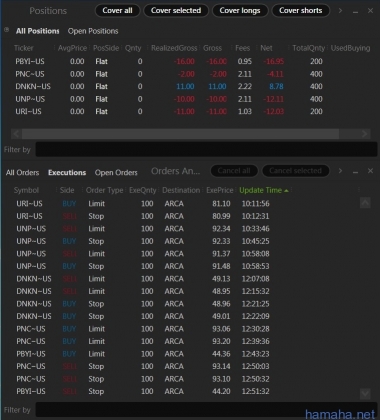Select DNKN~US execution at 12:21:25
380x420 pixels.
(x=185, y=304)
